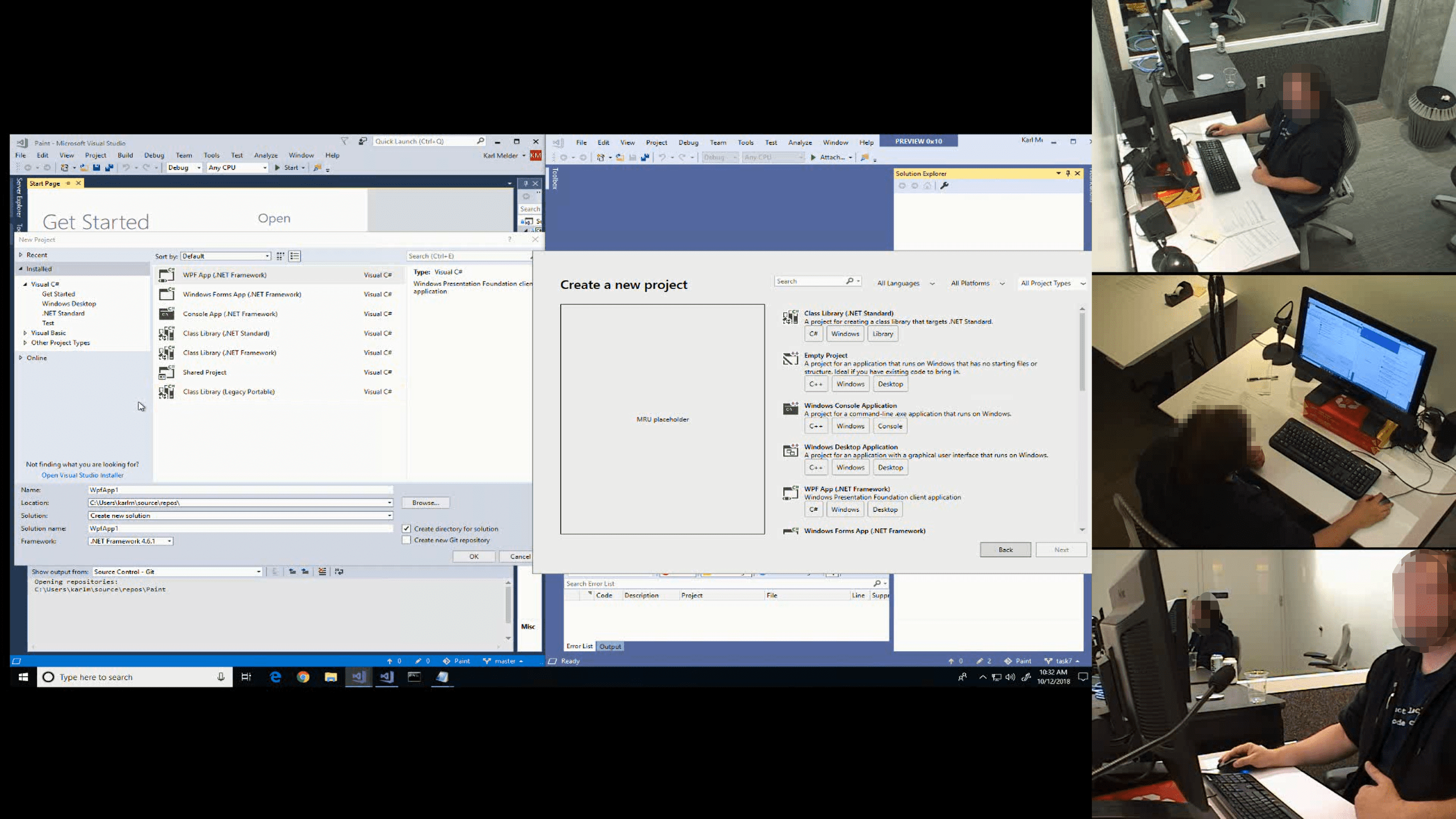Open Google Chrome from the taskbar
This screenshot has height=819, width=1456.
(x=303, y=677)
